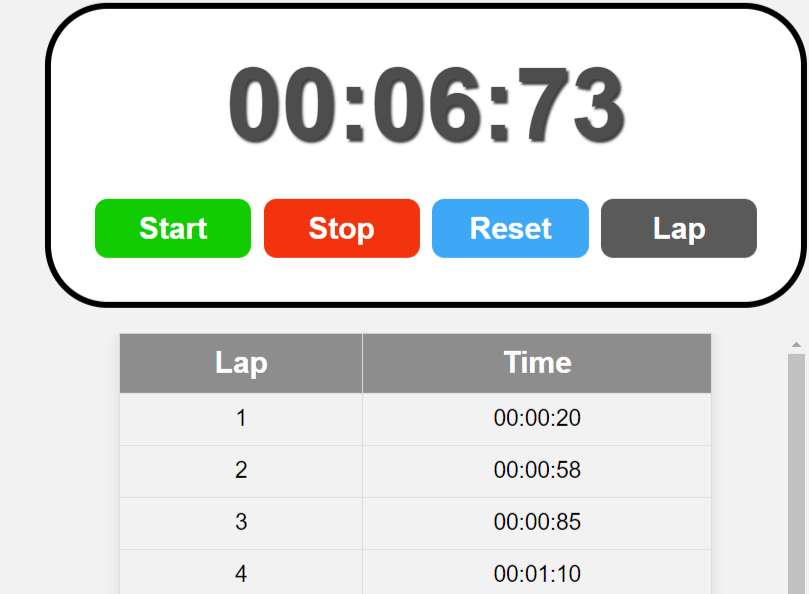Select the 00:00:58 lap time
The width and height of the screenshot is (809, 594).
[x=537, y=470]
